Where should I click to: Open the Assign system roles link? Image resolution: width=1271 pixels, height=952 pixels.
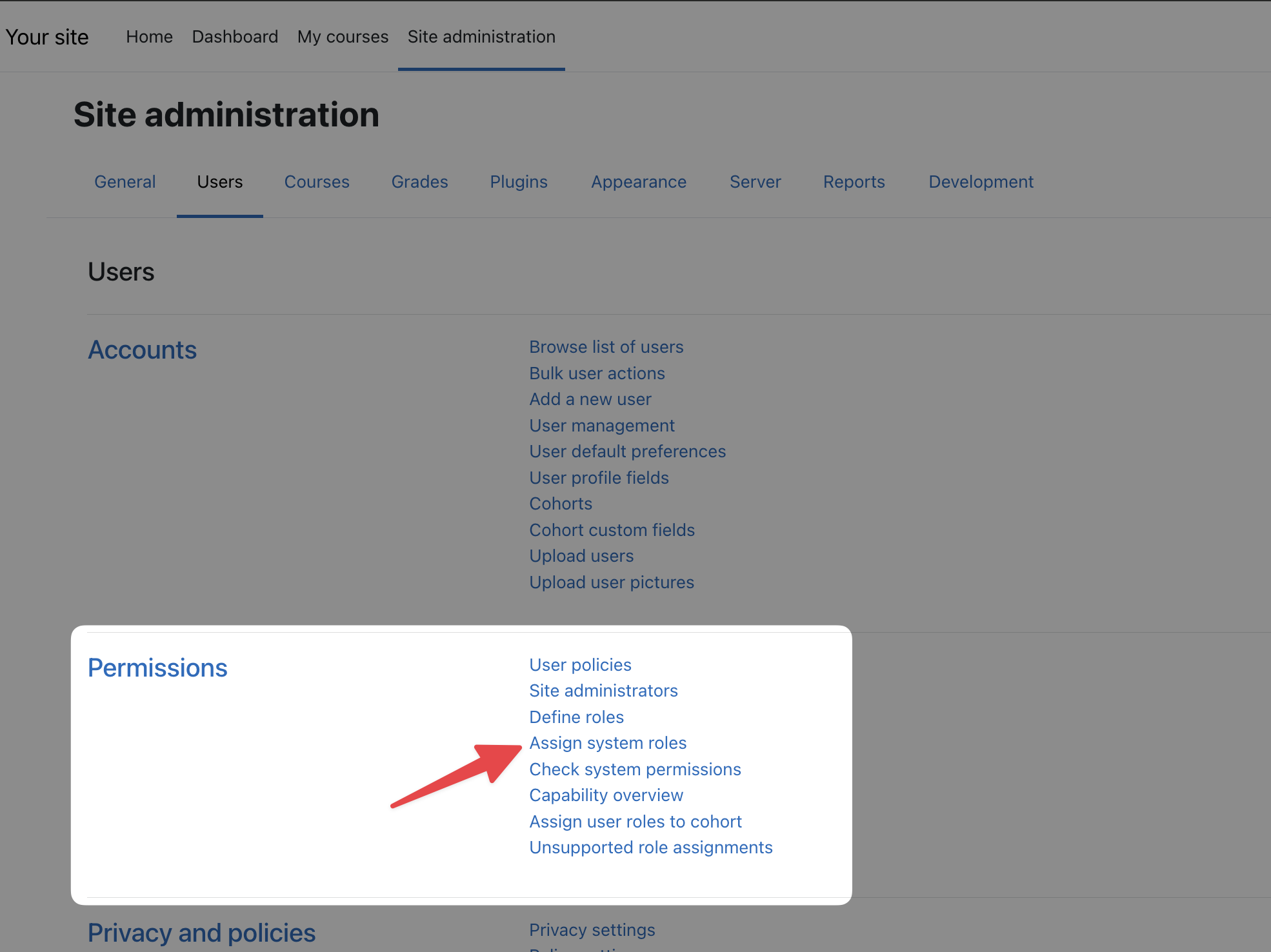607,743
